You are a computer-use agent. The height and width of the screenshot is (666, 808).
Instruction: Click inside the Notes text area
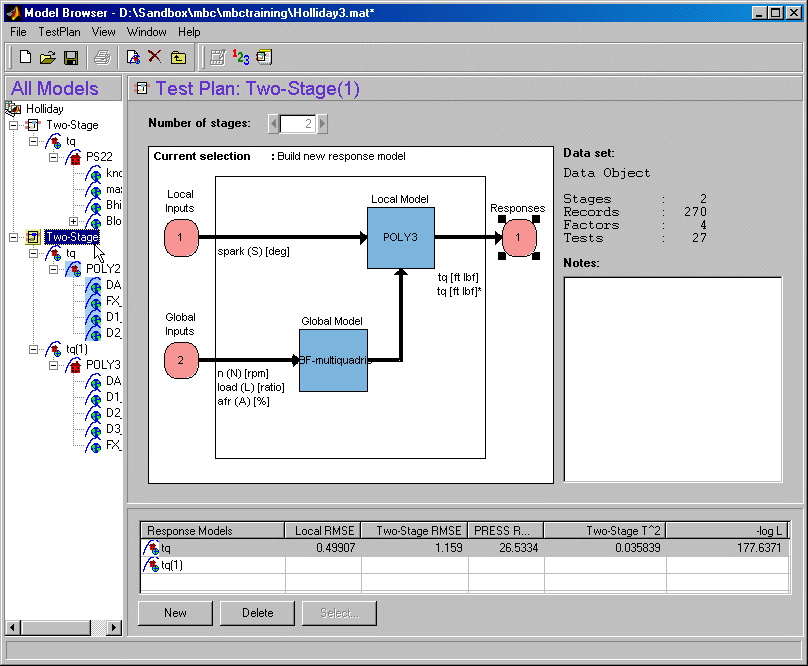(x=673, y=379)
